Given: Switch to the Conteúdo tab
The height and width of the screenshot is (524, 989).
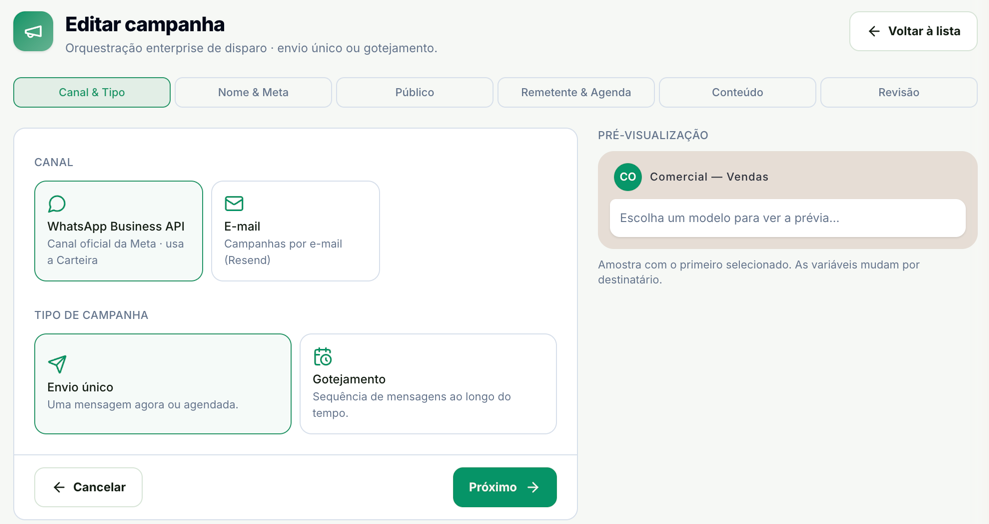Looking at the screenshot, I should click(x=737, y=92).
